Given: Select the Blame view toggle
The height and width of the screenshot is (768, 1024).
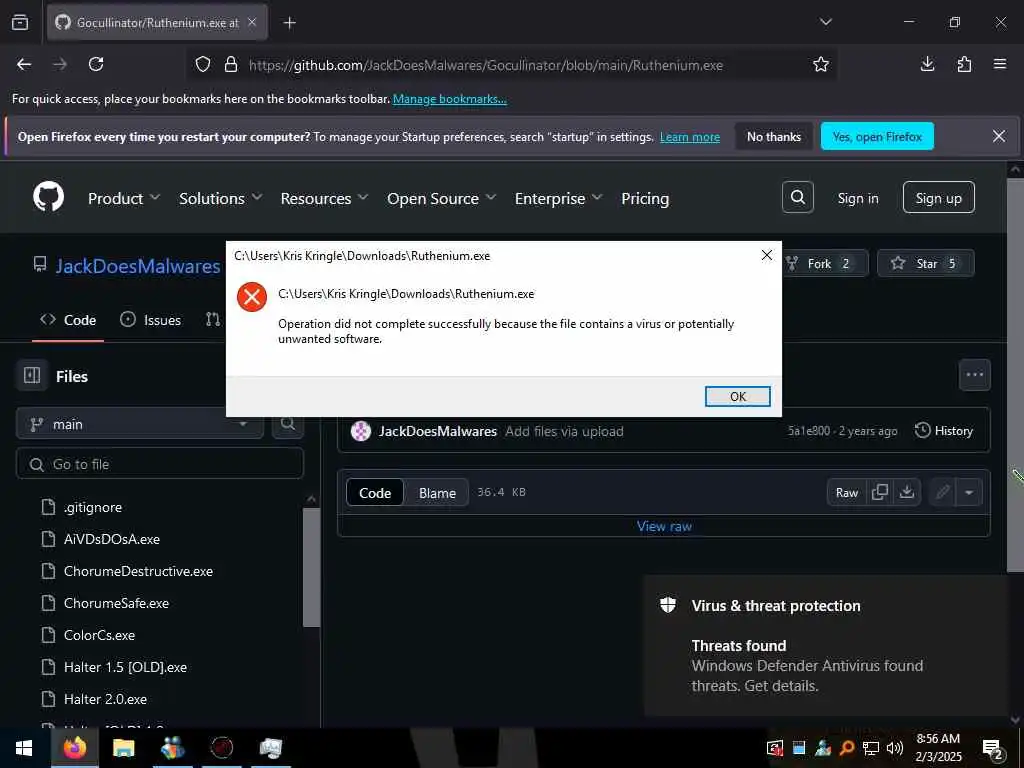Looking at the screenshot, I should click(x=437, y=493).
